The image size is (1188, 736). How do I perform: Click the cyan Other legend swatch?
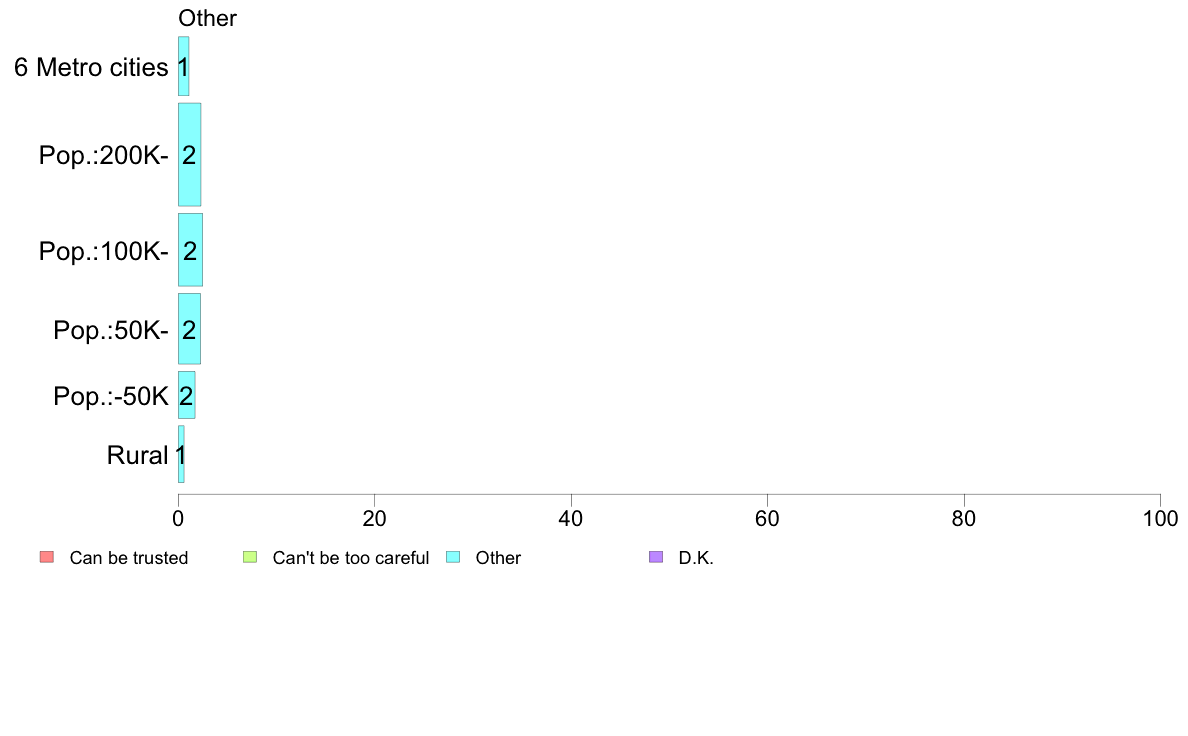453,557
